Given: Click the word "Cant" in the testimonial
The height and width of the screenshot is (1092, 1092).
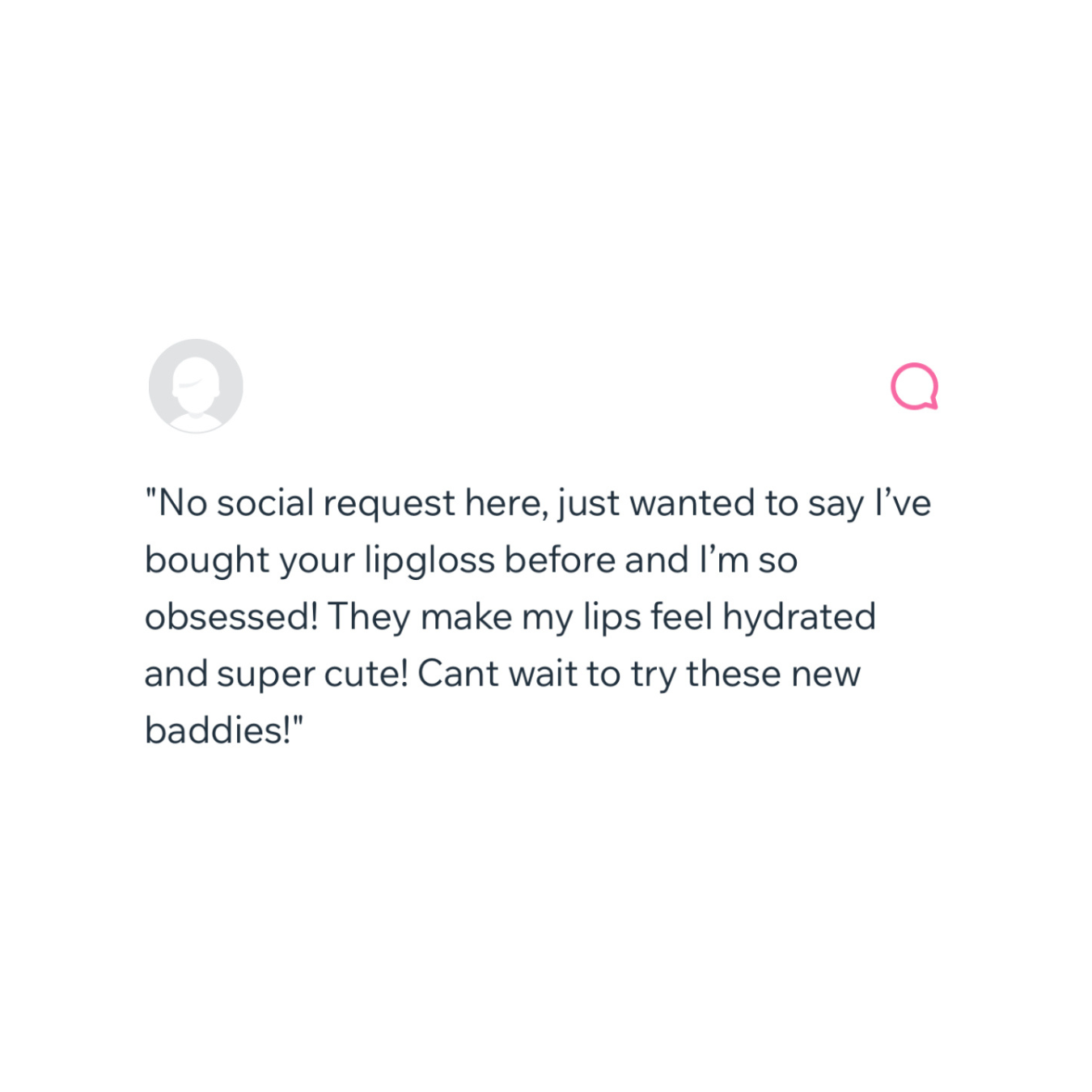Looking at the screenshot, I should (x=458, y=674).
